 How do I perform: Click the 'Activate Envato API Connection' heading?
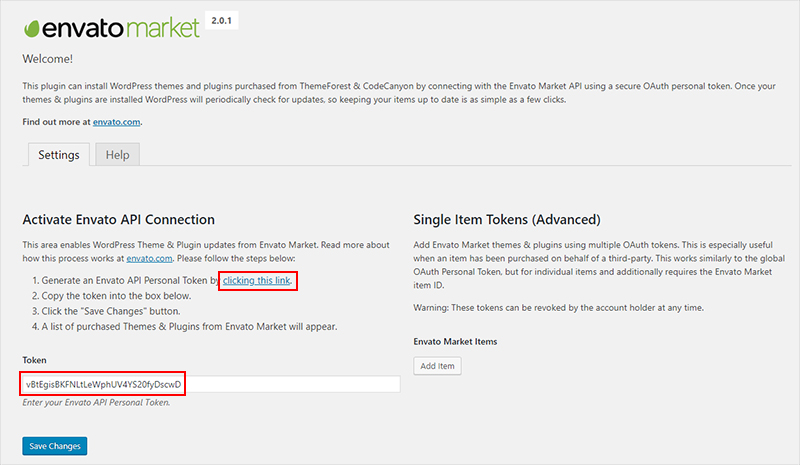coord(118,219)
